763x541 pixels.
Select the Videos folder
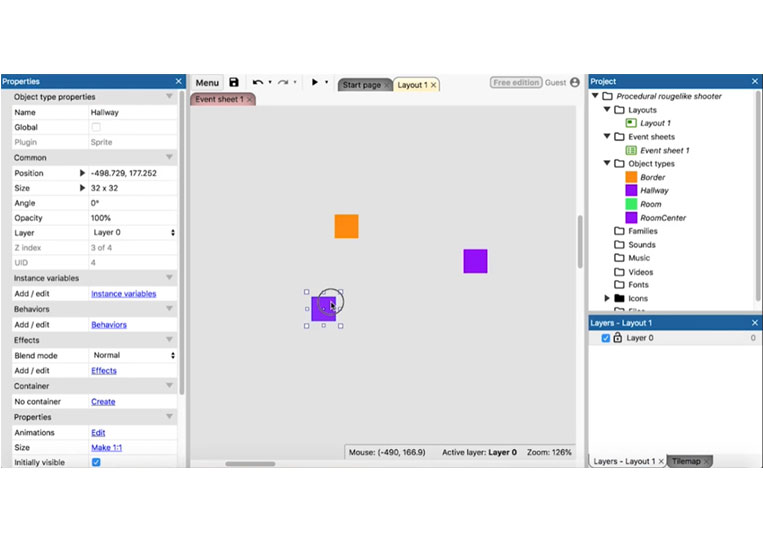634,271
